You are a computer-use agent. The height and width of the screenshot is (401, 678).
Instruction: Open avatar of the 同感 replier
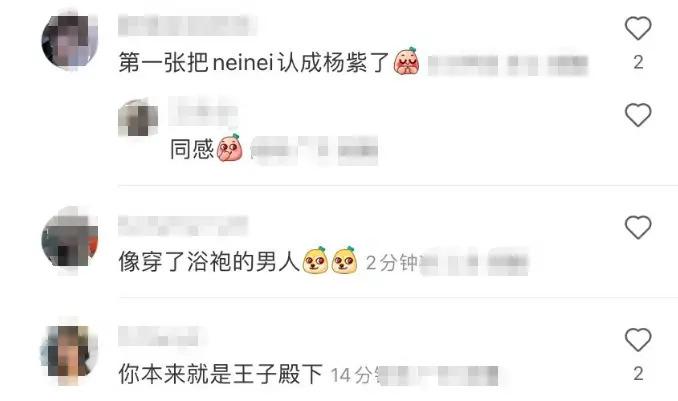(138, 118)
